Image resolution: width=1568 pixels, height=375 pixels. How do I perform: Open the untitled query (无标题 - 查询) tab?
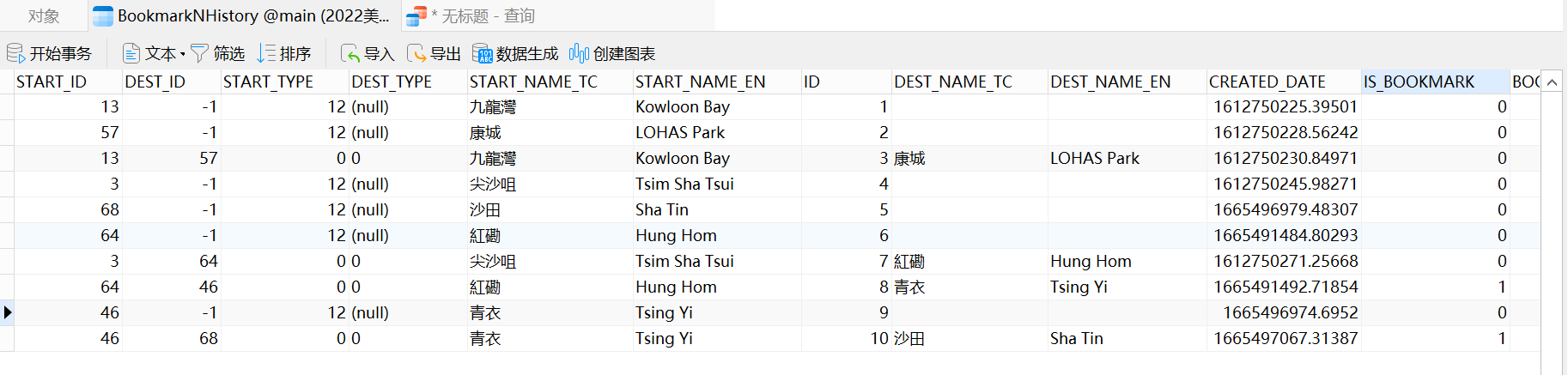tap(471, 16)
